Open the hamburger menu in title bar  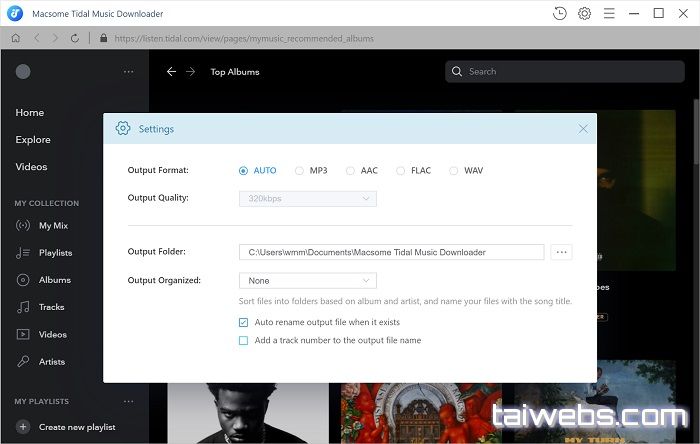pyautogui.click(x=609, y=13)
